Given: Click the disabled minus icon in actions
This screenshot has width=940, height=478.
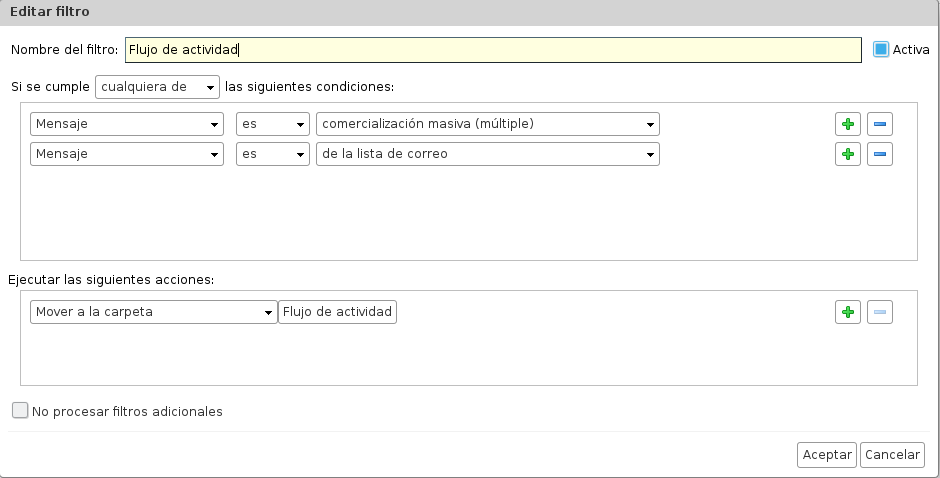Looking at the screenshot, I should 879,312.
